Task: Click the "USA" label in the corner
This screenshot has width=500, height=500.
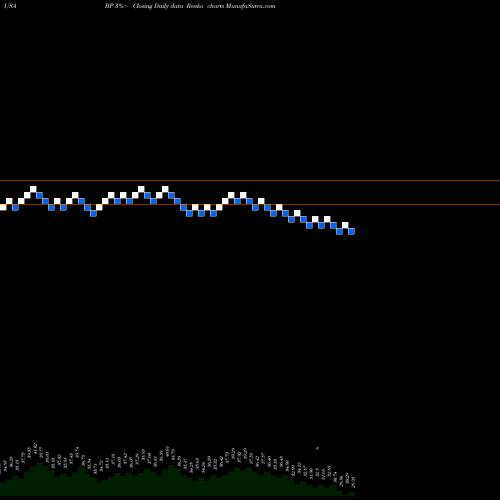Action: (10, 6)
